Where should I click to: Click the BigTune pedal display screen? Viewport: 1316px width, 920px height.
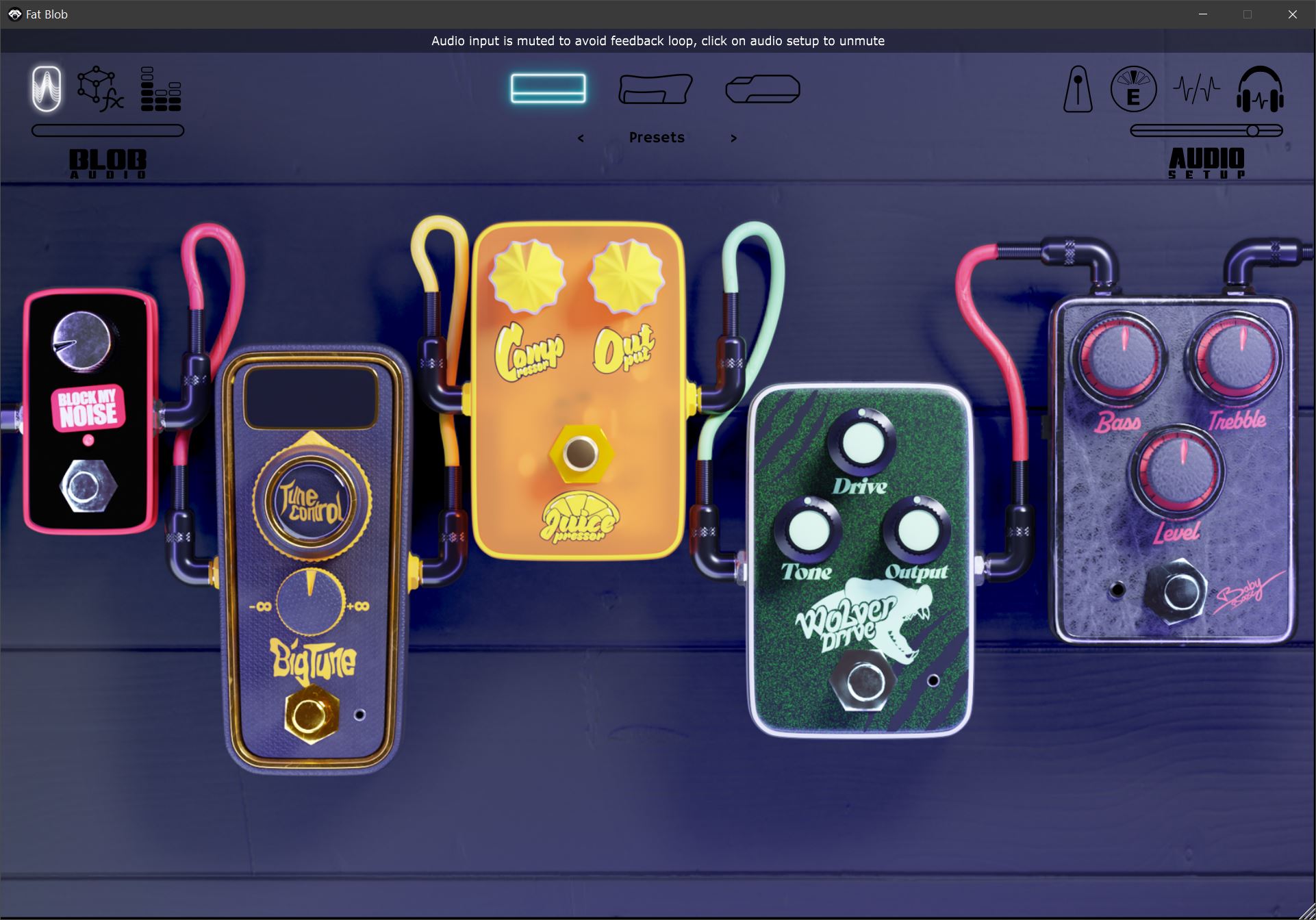point(311,398)
